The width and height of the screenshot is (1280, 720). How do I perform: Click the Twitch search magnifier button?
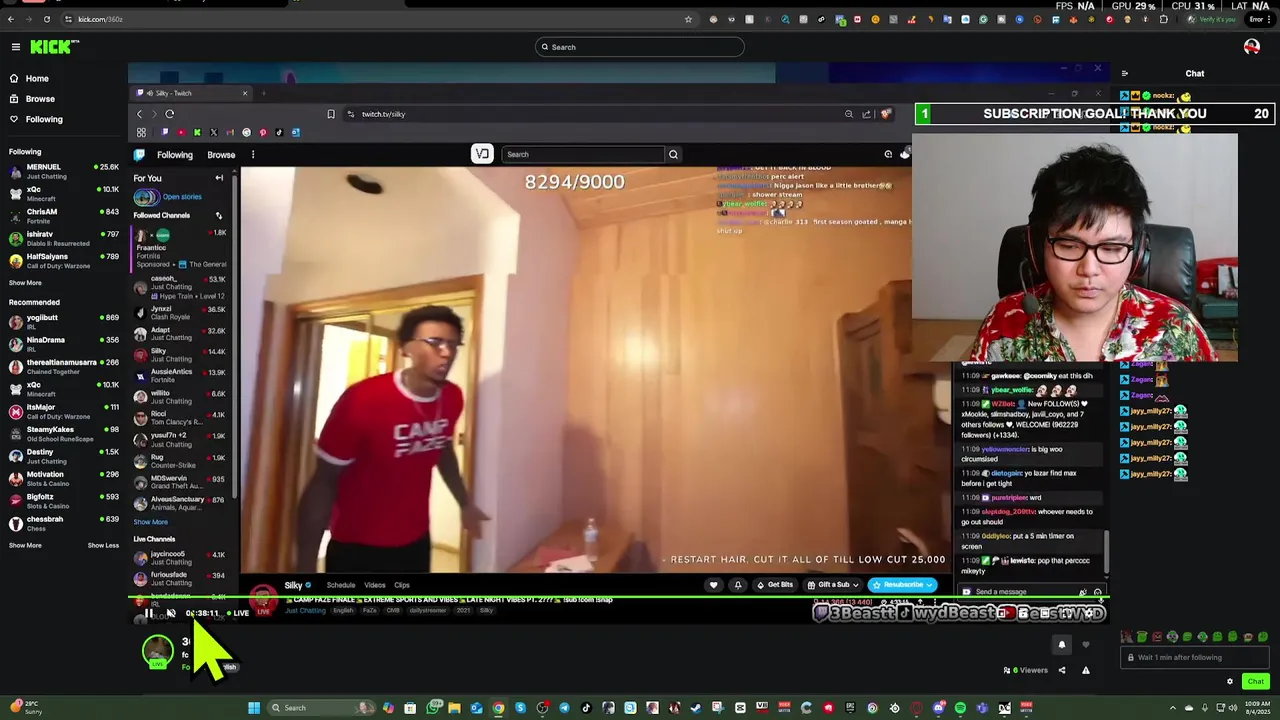pos(673,154)
